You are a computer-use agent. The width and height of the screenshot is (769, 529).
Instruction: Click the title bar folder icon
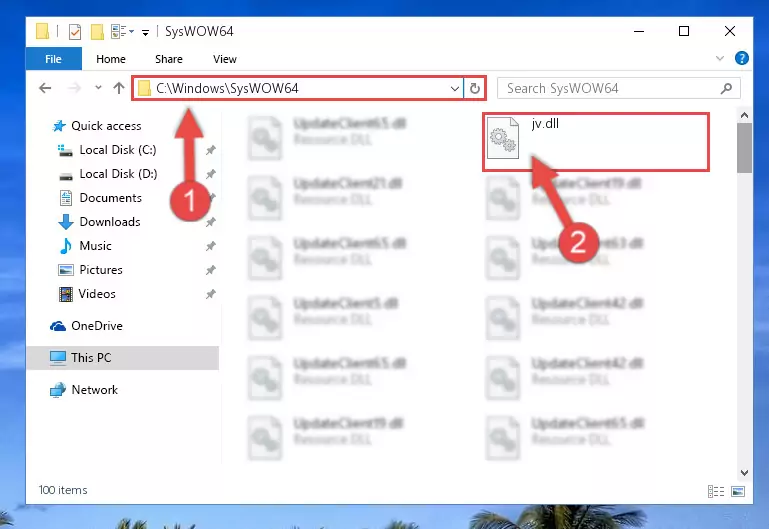[x=42, y=31]
